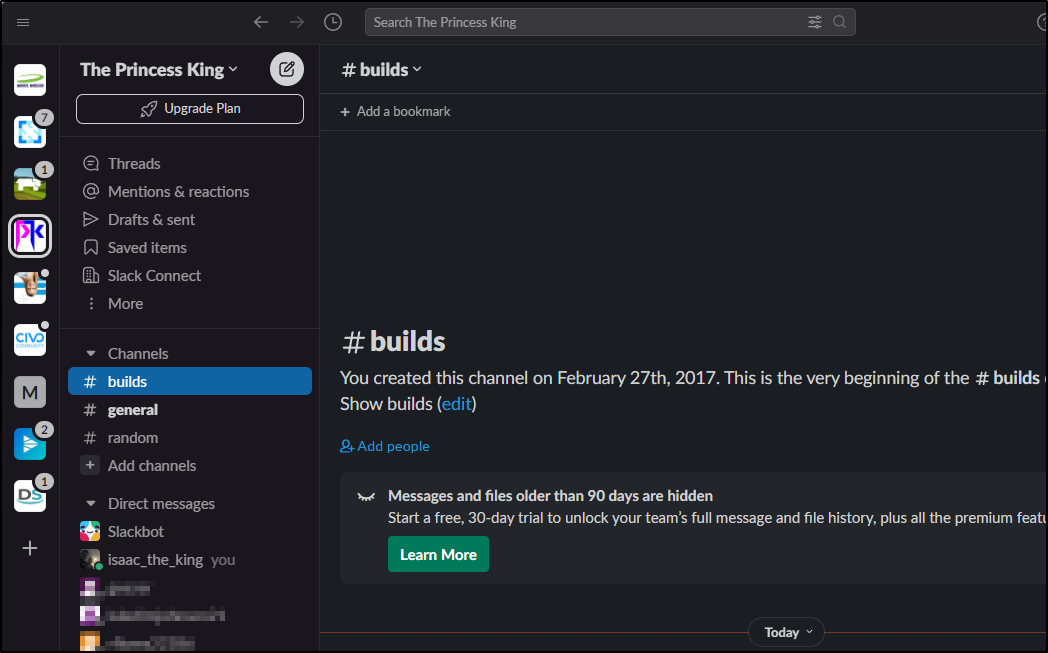The width and height of the screenshot is (1048, 653).
Task: Switch to the first workspace with green logo
Action: (30, 80)
